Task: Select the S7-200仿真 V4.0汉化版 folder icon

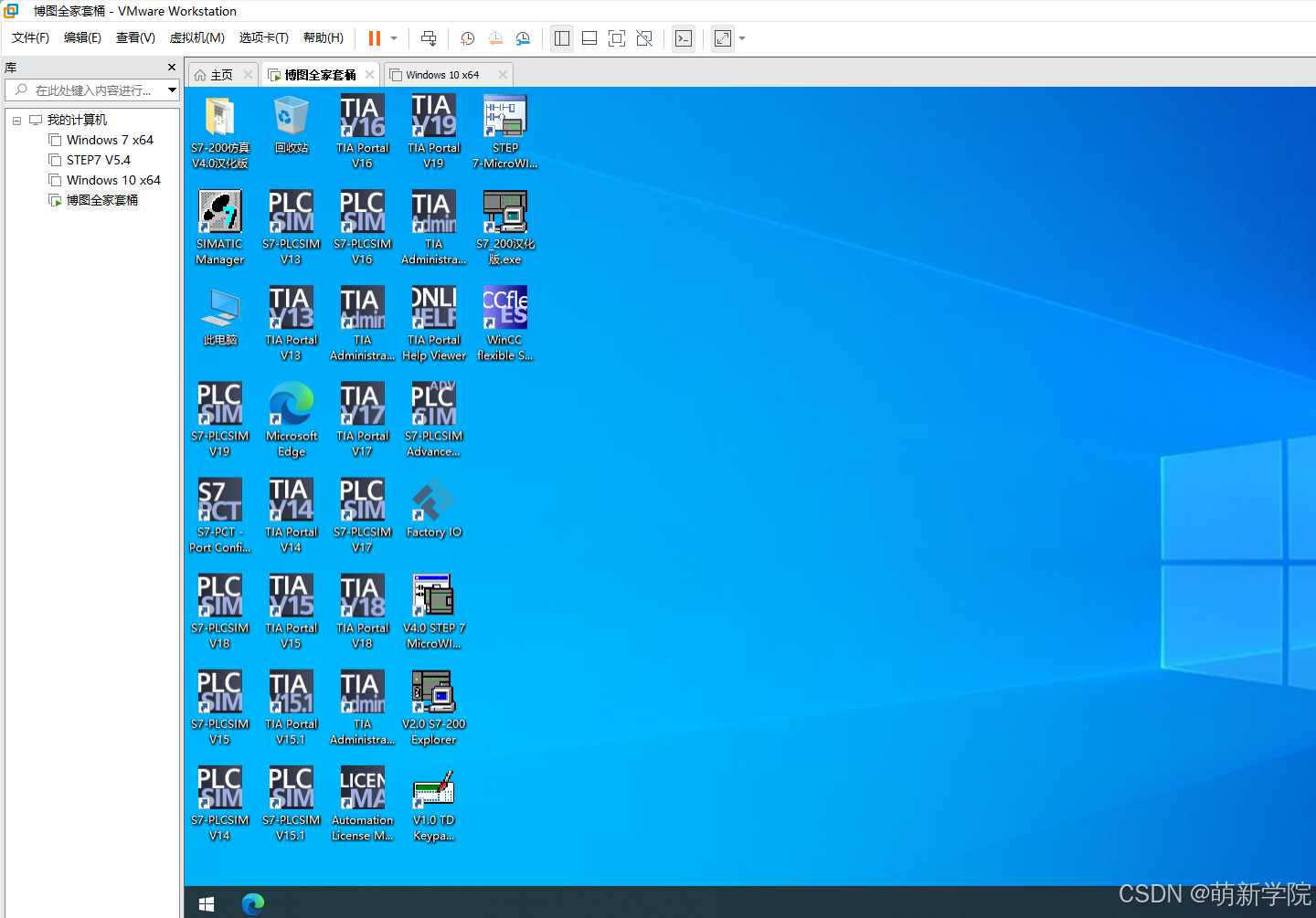Action: coord(219,132)
